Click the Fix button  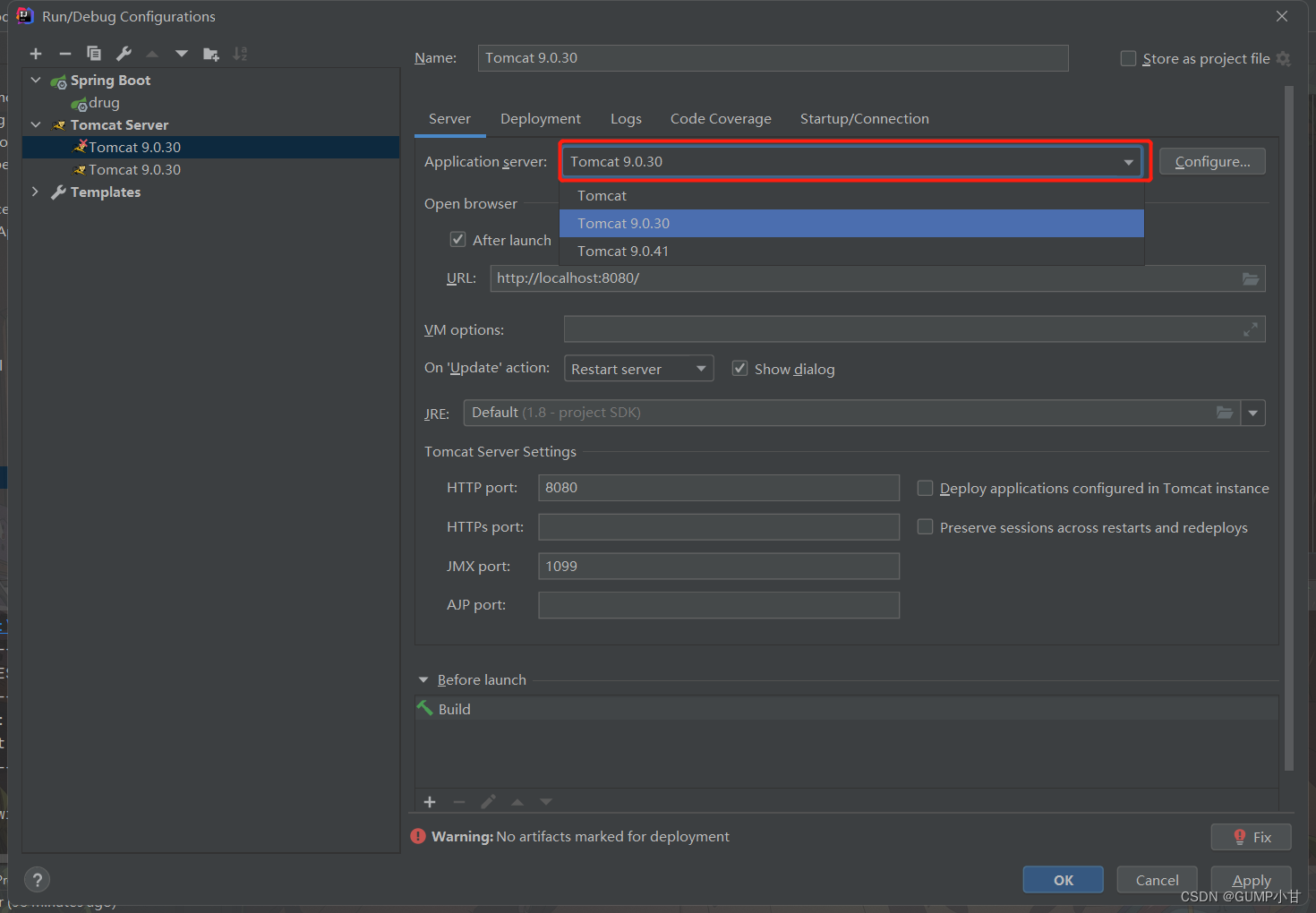tap(1251, 837)
